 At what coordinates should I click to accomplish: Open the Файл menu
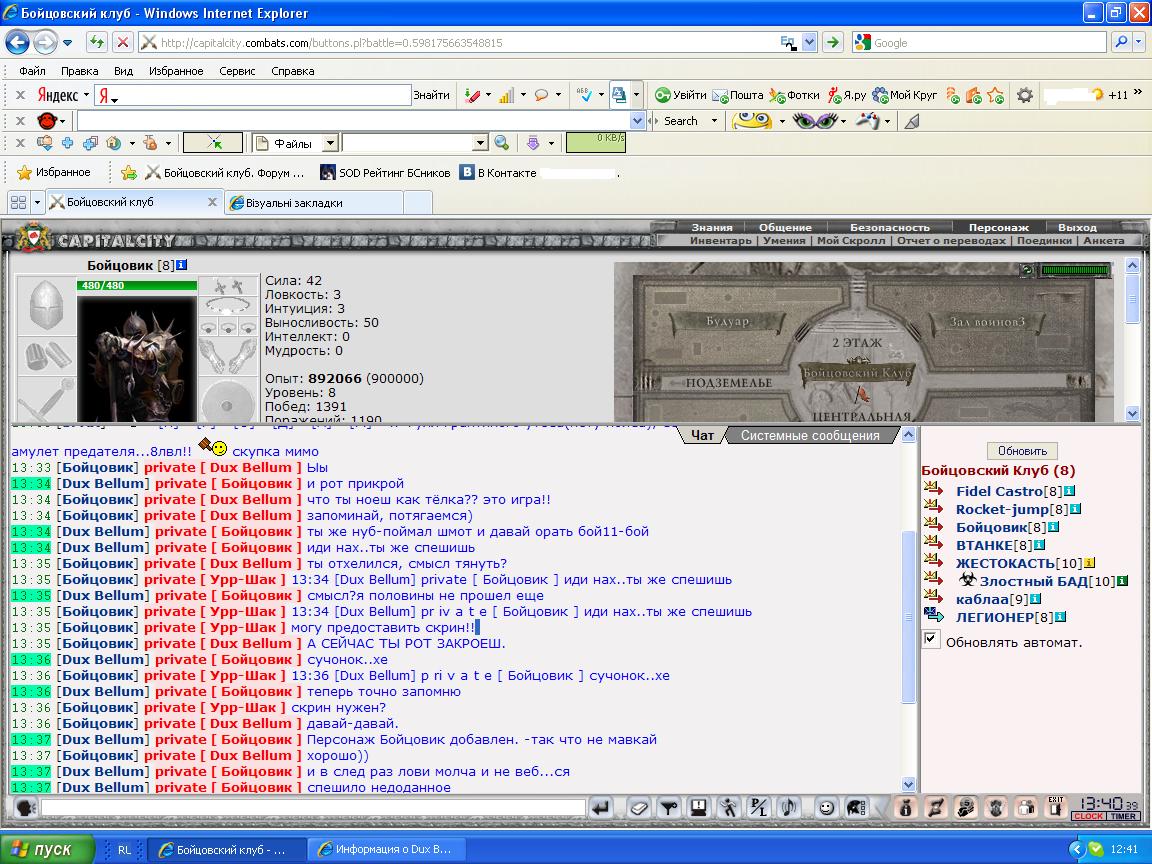32,71
